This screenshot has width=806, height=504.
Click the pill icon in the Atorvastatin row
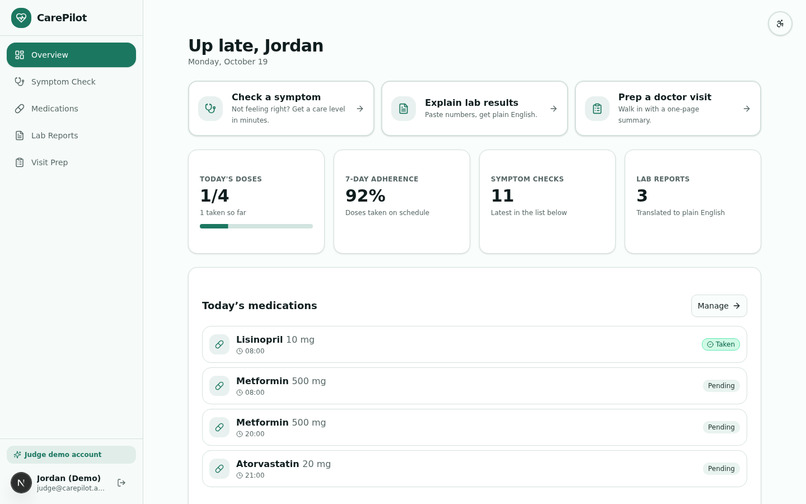coord(219,469)
